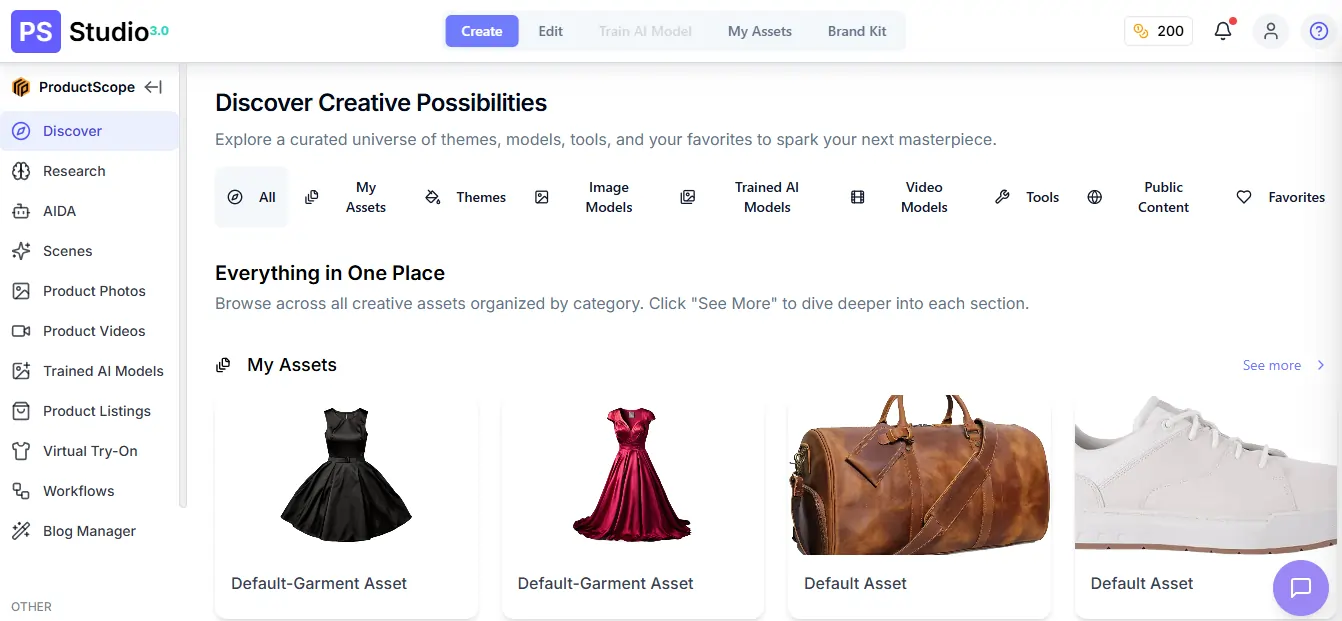Expand My Assets with See more
The width and height of the screenshot is (1342, 621).
(1272, 365)
